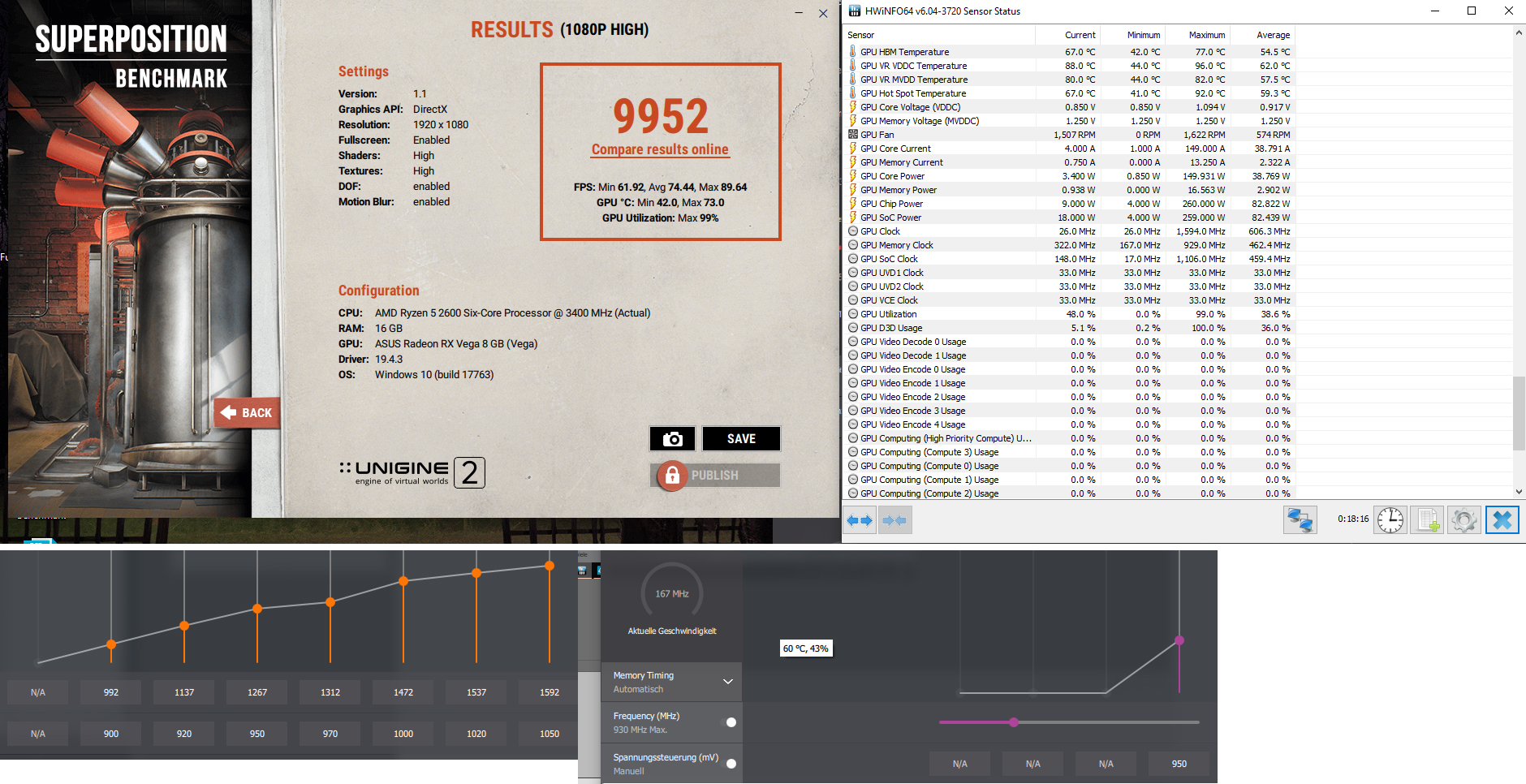Edit the 1137 MHz frequency field
Viewport: 1526px width, 784px height.
[x=184, y=692]
